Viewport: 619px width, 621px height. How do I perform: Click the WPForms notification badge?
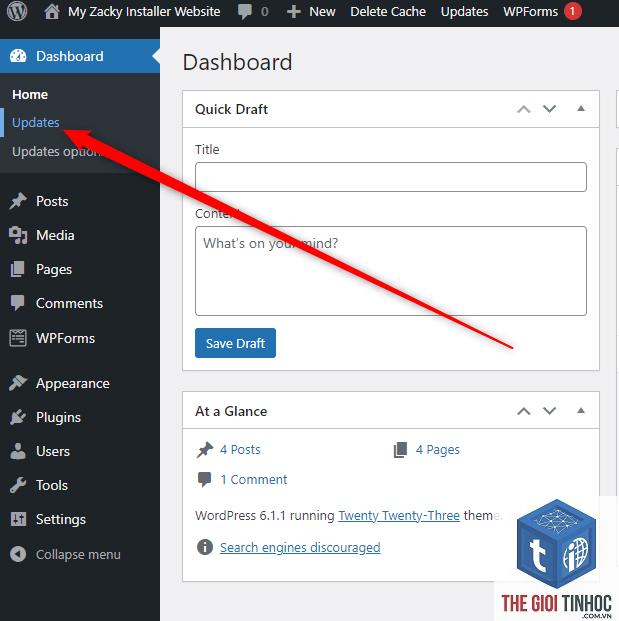coord(573,11)
